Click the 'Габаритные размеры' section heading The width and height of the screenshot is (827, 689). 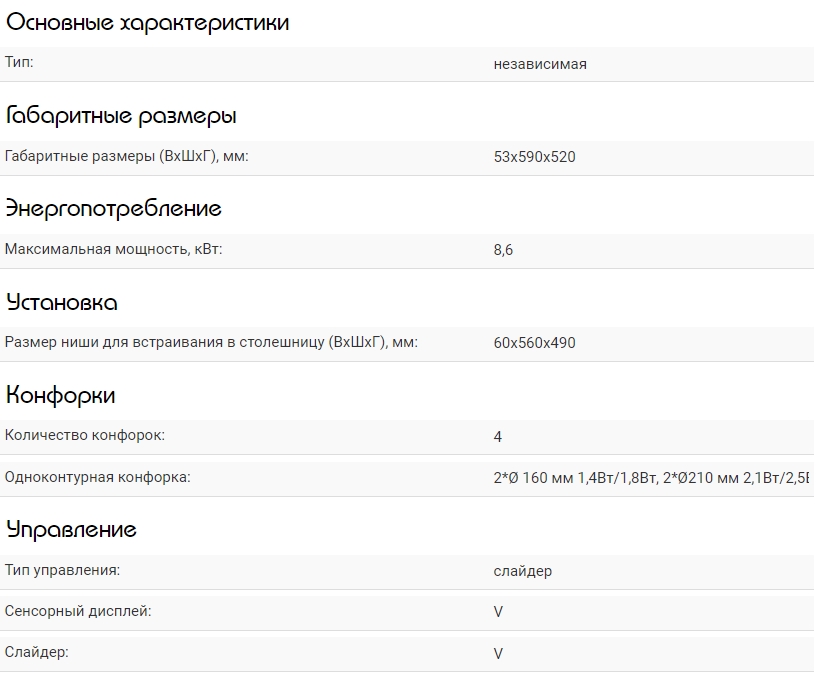point(121,116)
